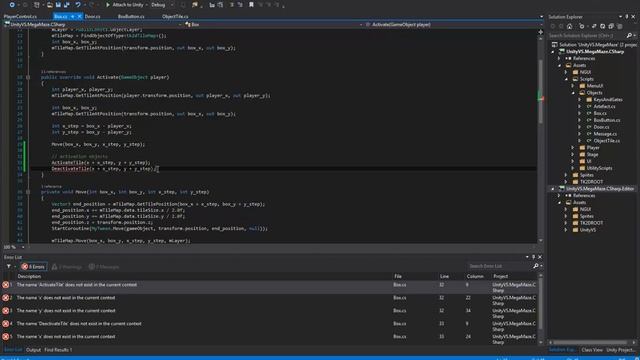Select BoxButton.cs in Solution Explorer

607,120
